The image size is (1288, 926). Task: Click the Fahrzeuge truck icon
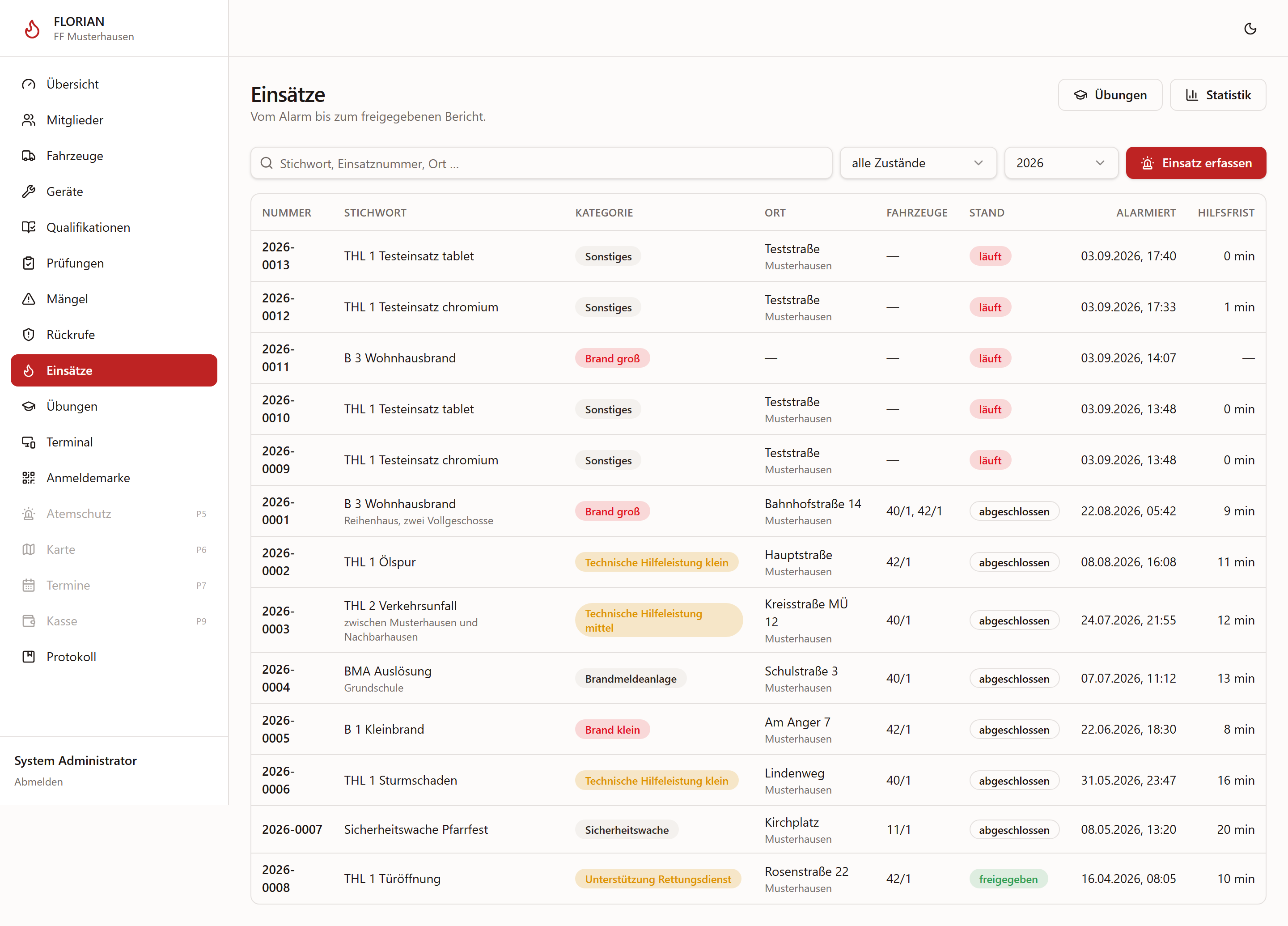28,156
